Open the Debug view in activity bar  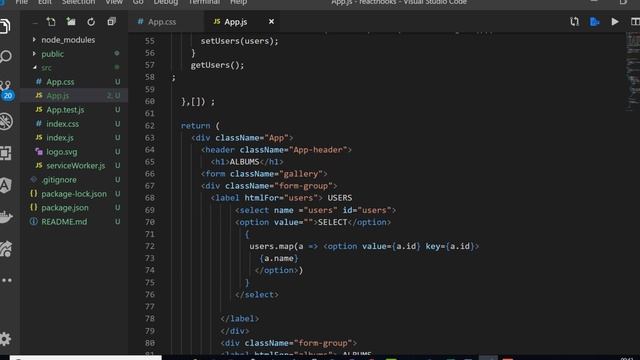click(6, 121)
